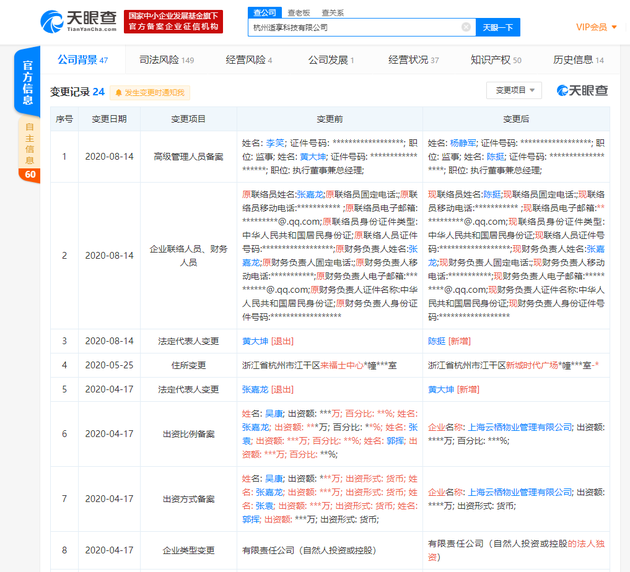The width and height of the screenshot is (630, 572).
Task: Select the 查老板 search mode
Action: point(298,12)
